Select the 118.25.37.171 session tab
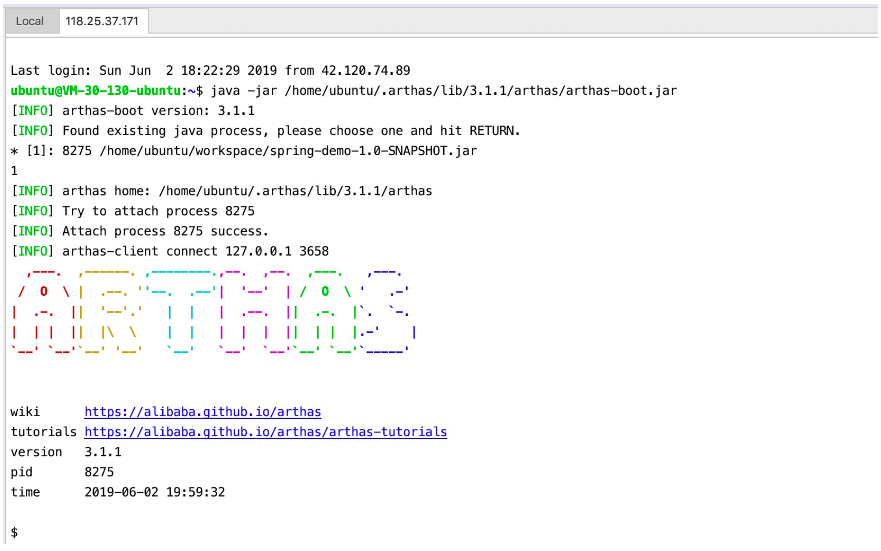 [103, 21]
